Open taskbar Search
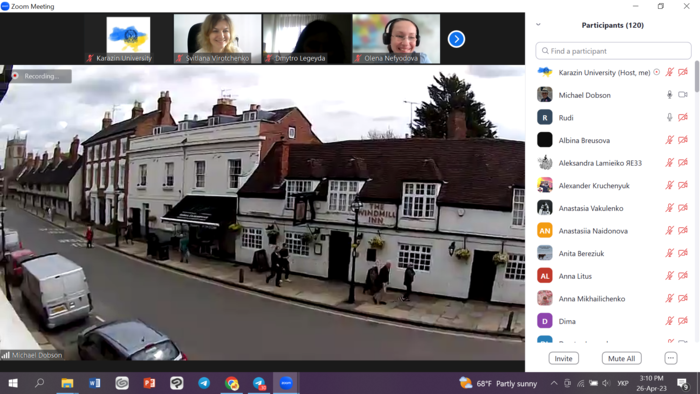Image resolution: width=700 pixels, height=394 pixels. (40, 383)
